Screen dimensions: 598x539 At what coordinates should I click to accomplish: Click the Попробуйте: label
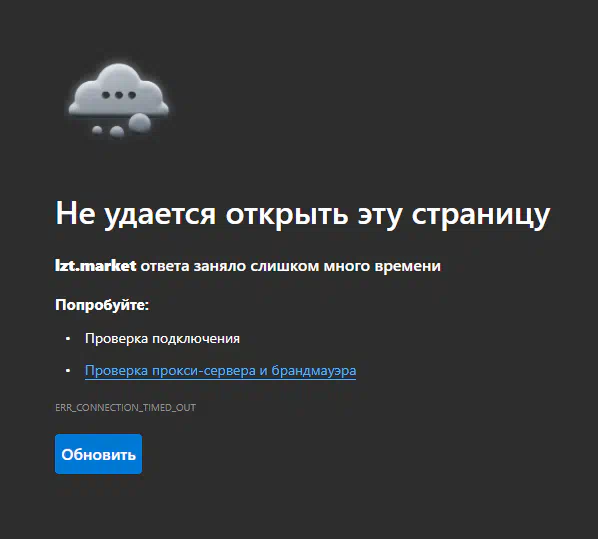click(x=102, y=305)
